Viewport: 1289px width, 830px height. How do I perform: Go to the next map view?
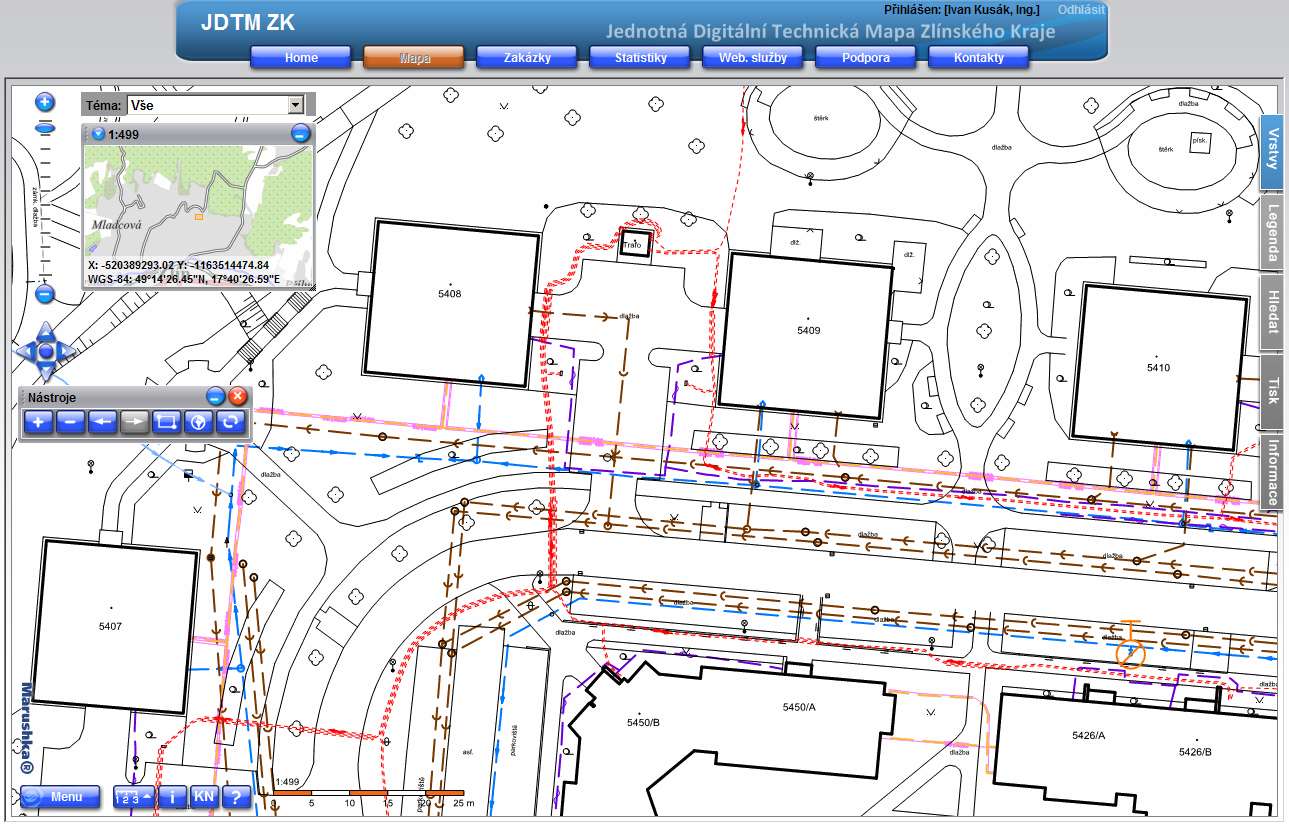click(x=134, y=422)
